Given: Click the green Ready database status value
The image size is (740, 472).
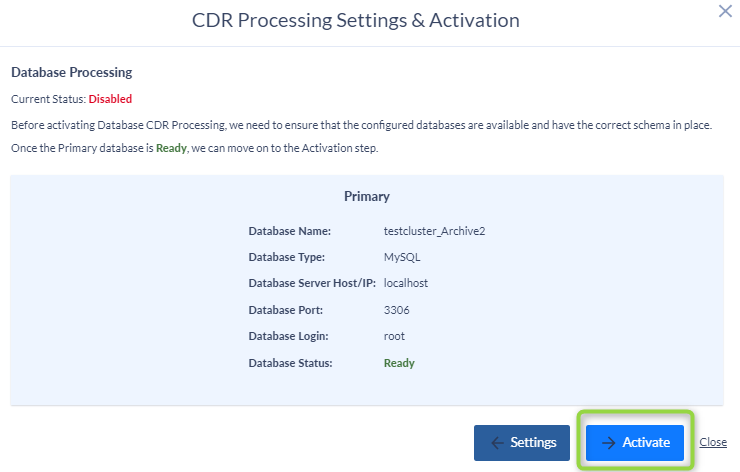Looking at the screenshot, I should click(x=399, y=363).
